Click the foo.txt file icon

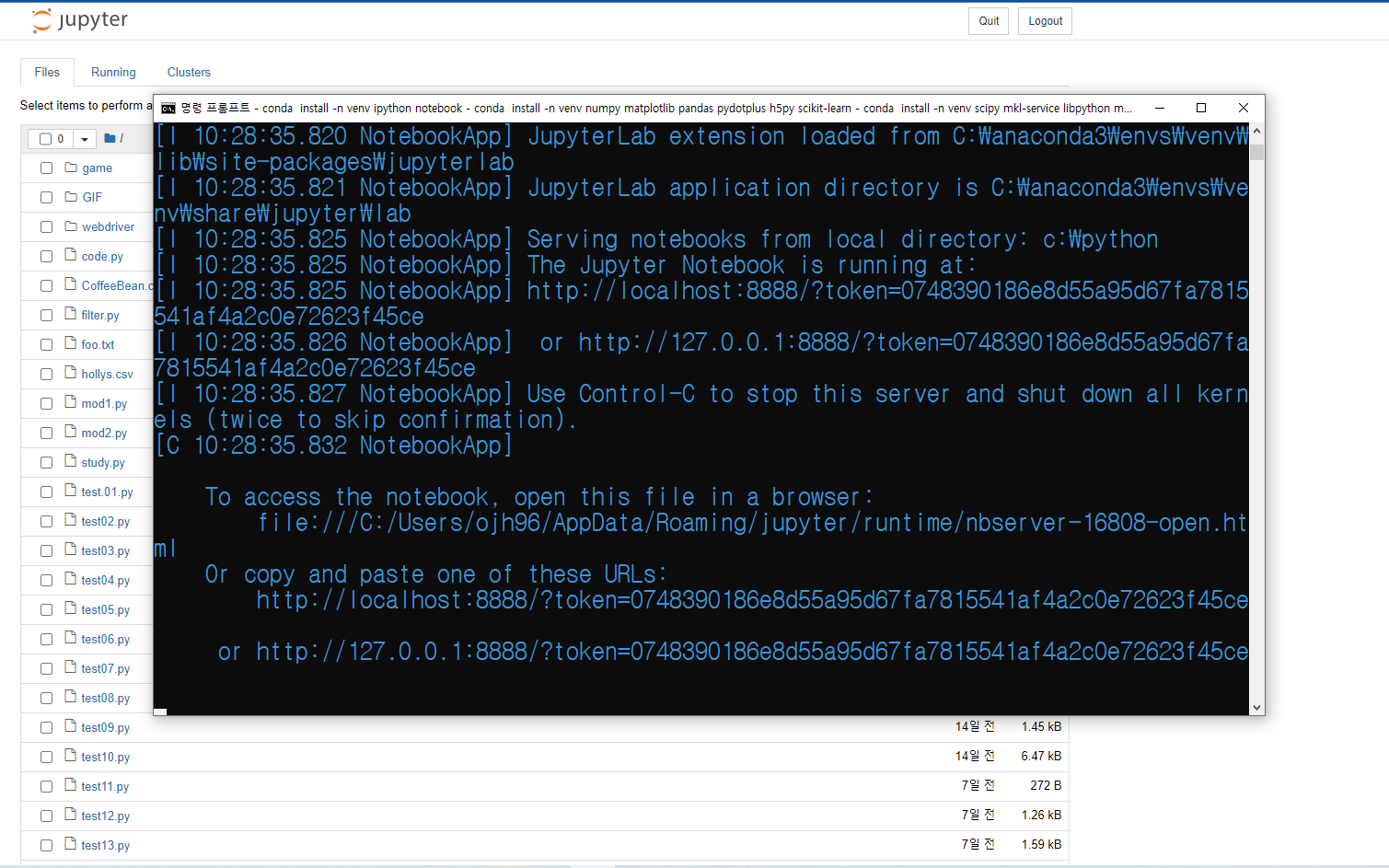coord(71,344)
